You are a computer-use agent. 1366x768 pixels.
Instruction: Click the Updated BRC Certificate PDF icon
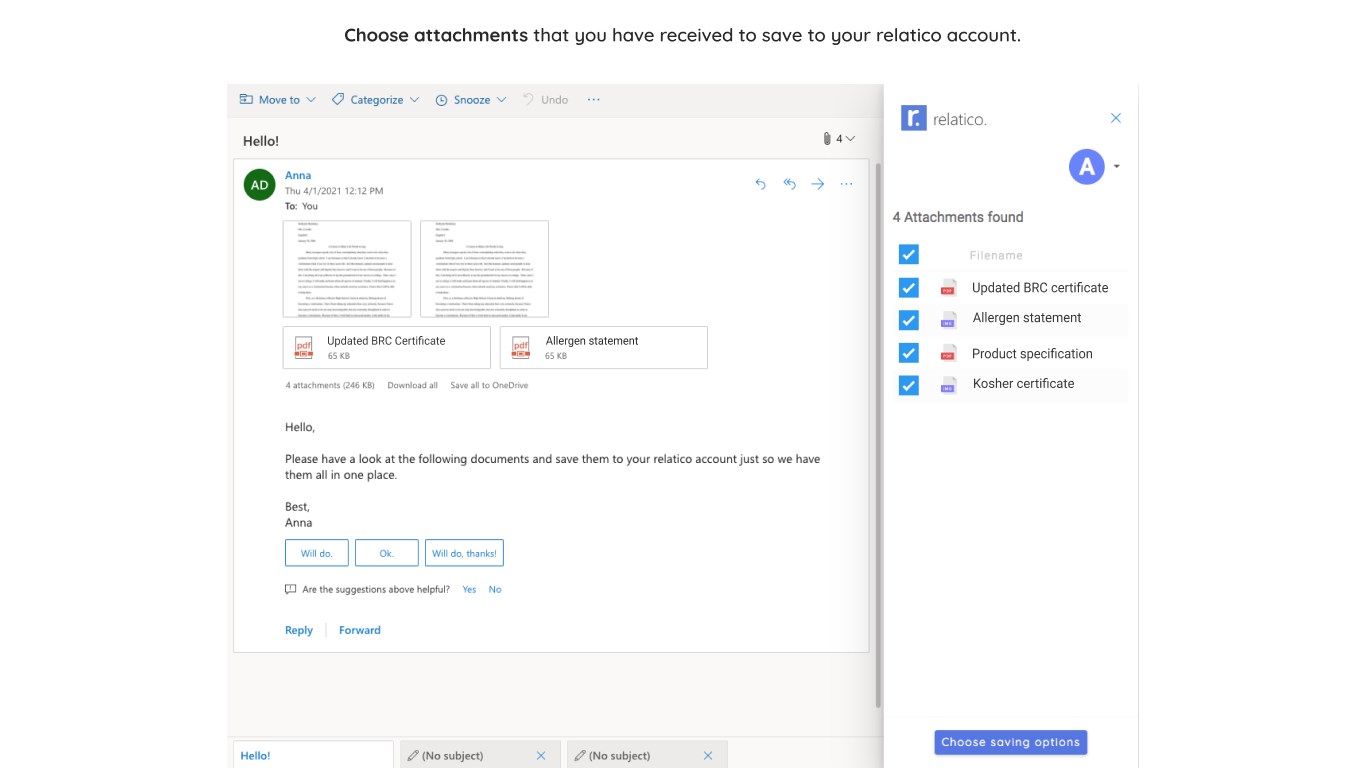[304, 347]
